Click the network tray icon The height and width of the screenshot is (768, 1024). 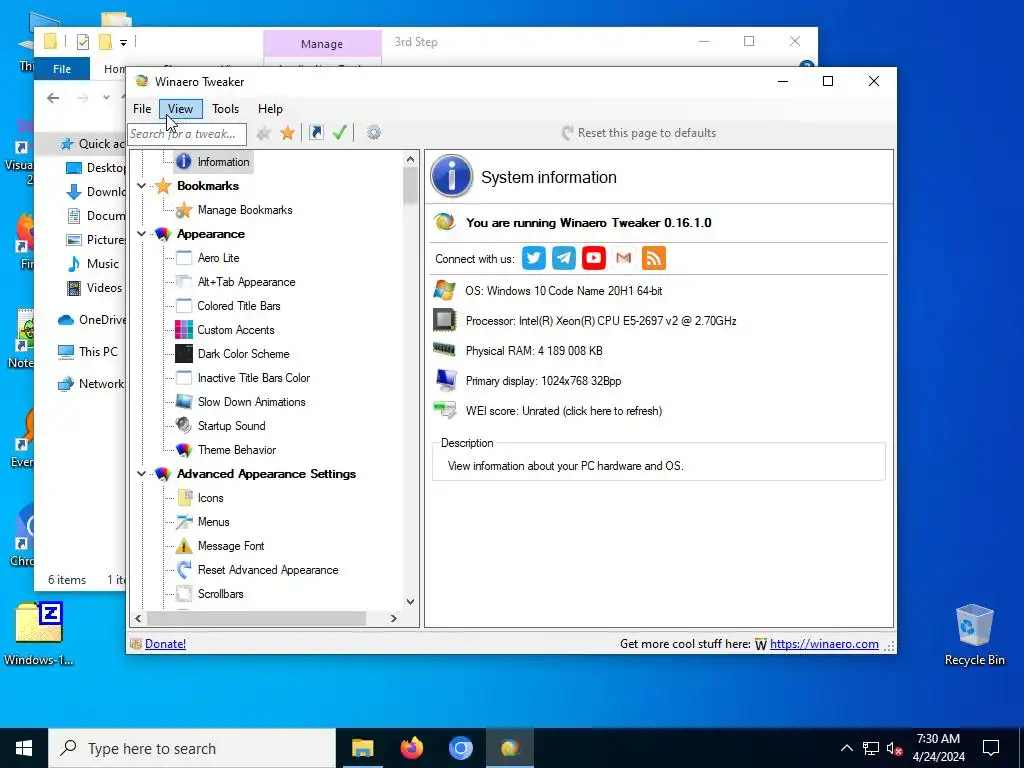click(x=871, y=748)
